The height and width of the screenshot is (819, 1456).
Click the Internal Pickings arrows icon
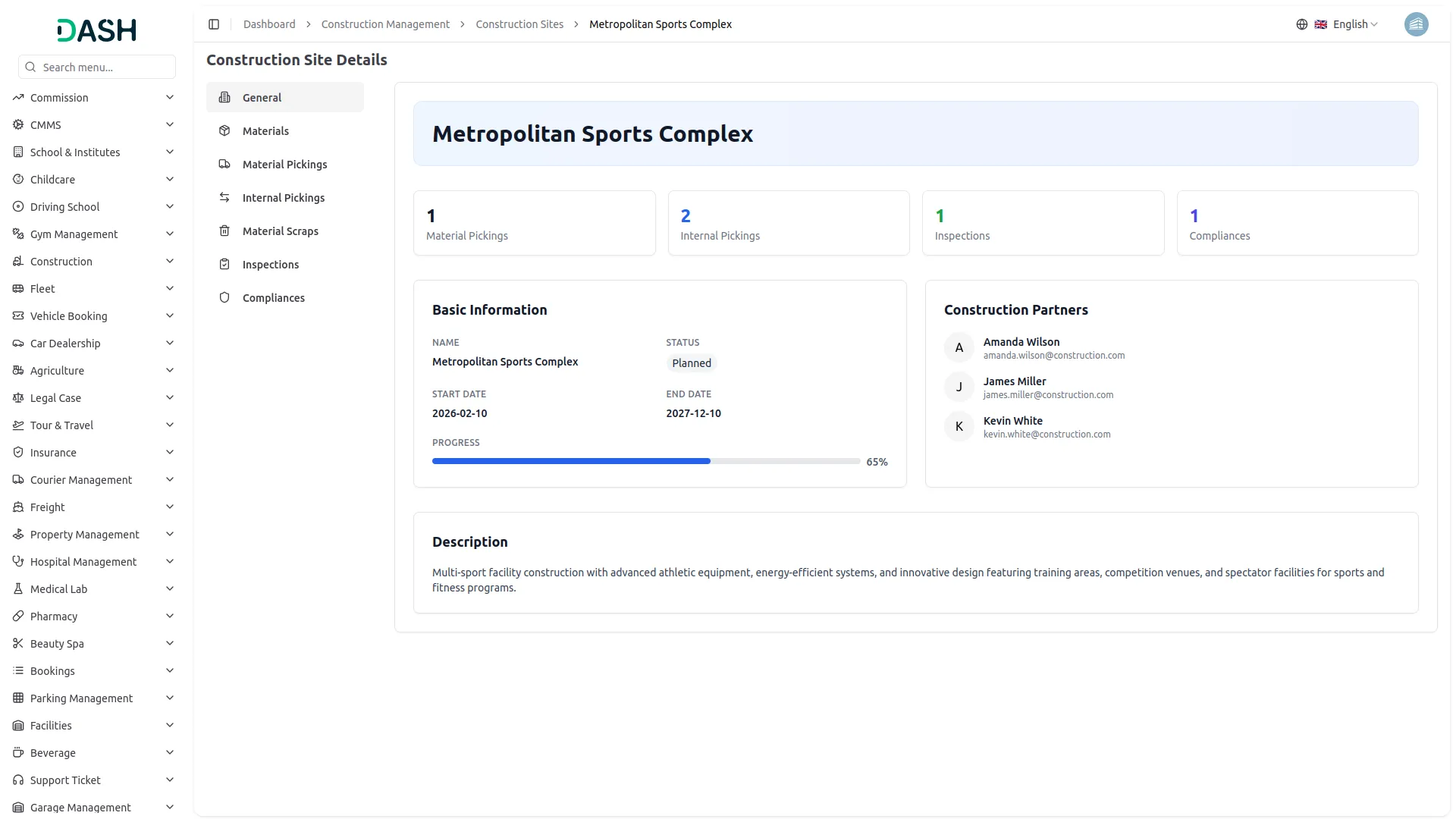(224, 198)
